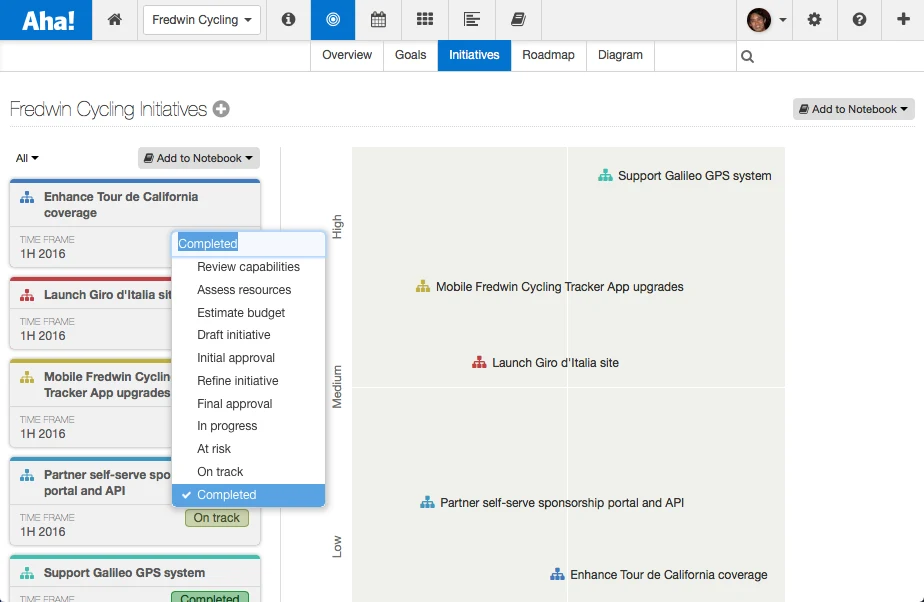Open Enhance Tour de California coverage card title
The image size is (924, 602).
point(121,205)
